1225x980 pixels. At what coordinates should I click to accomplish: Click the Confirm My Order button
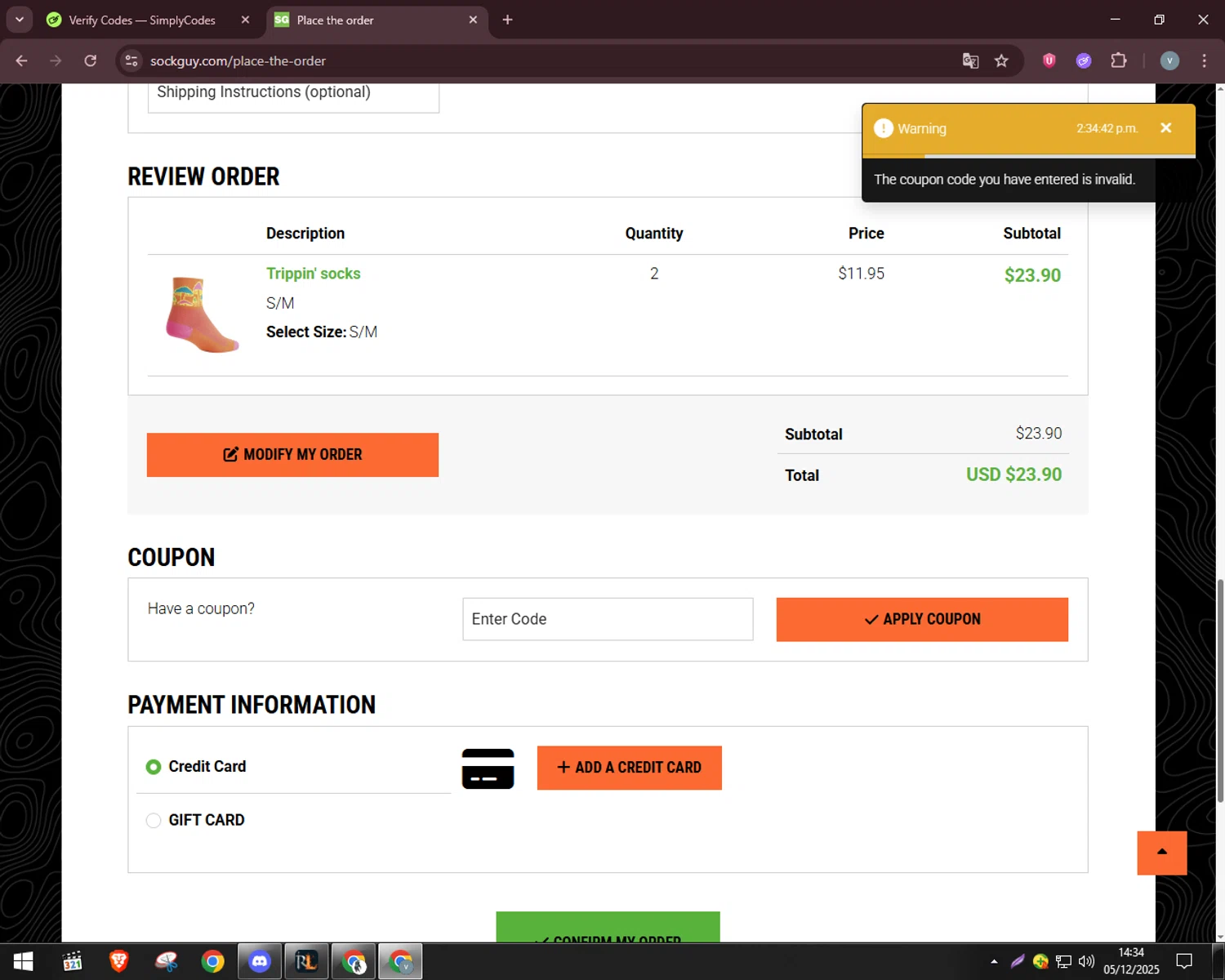tap(608, 928)
